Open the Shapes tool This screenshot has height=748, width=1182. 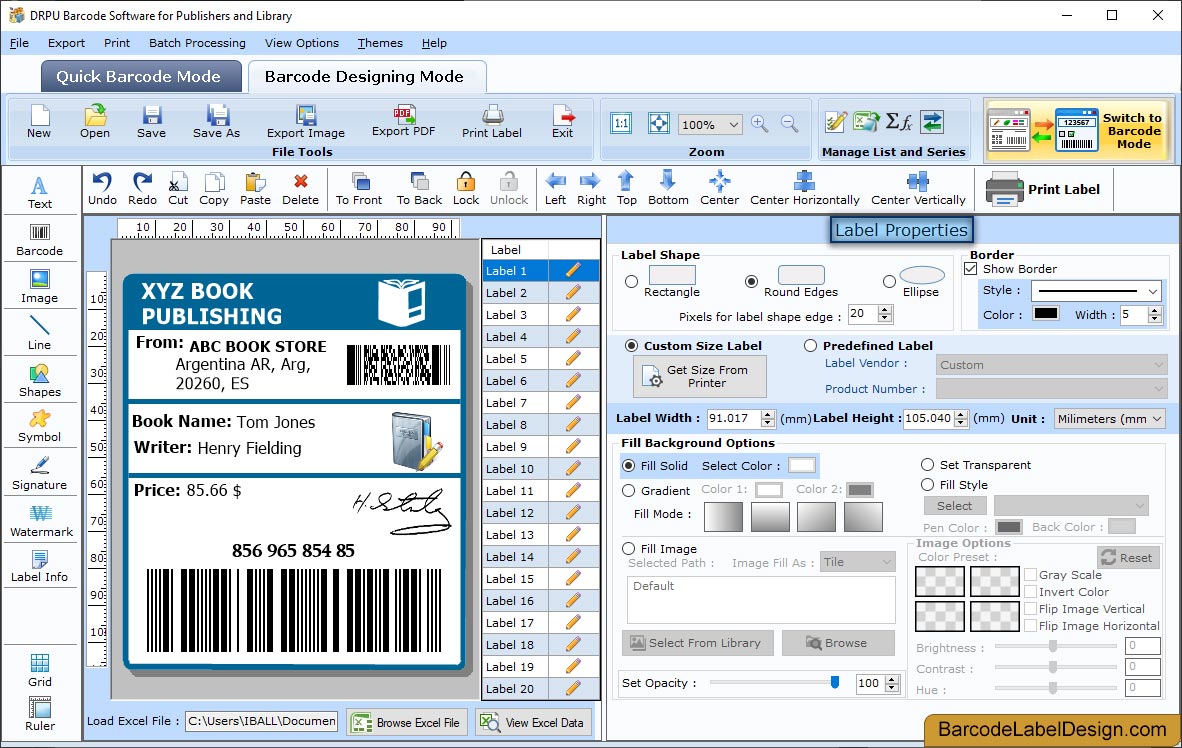coord(39,381)
